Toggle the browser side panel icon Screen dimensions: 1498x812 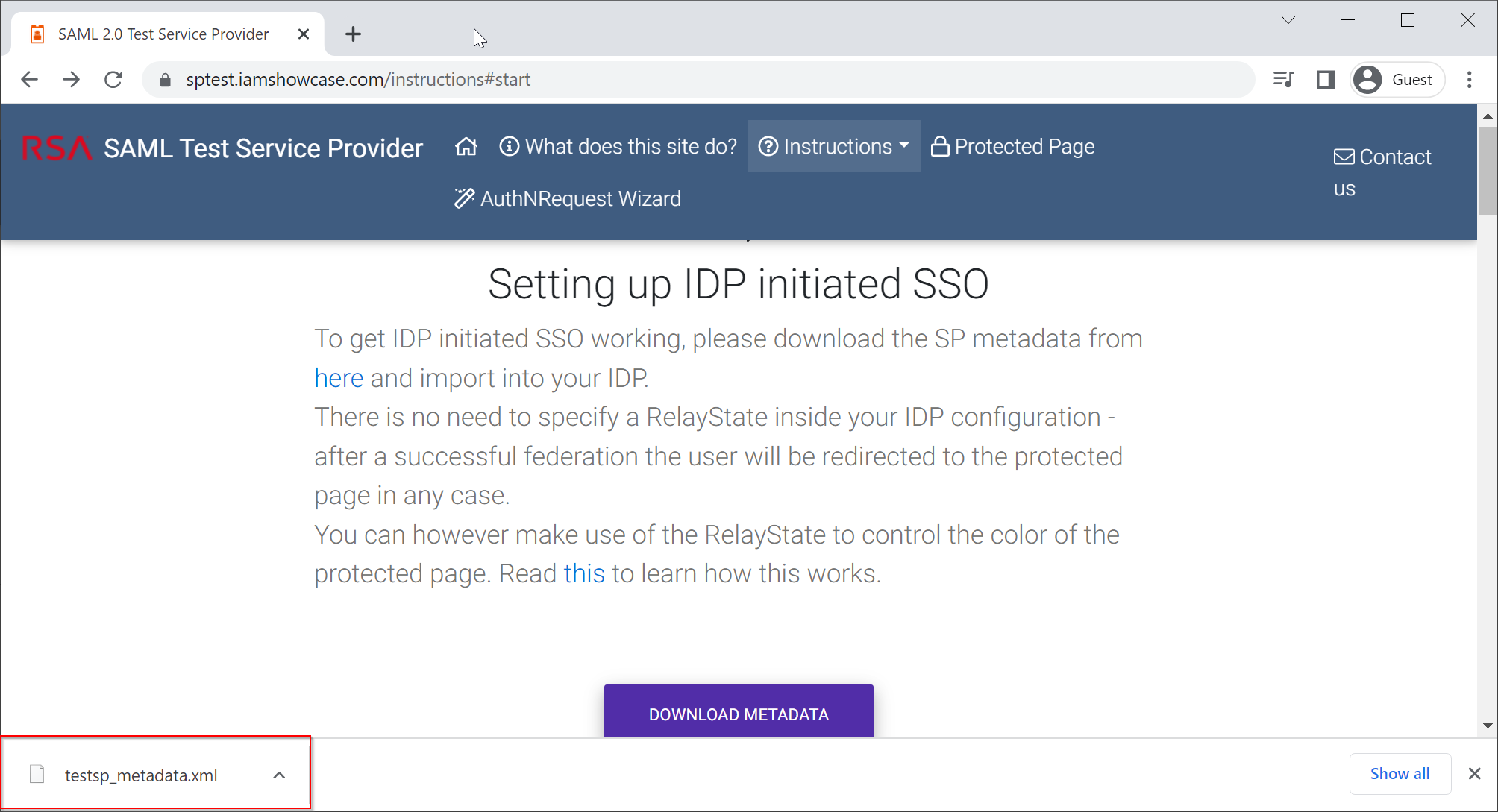(1326, 80)
